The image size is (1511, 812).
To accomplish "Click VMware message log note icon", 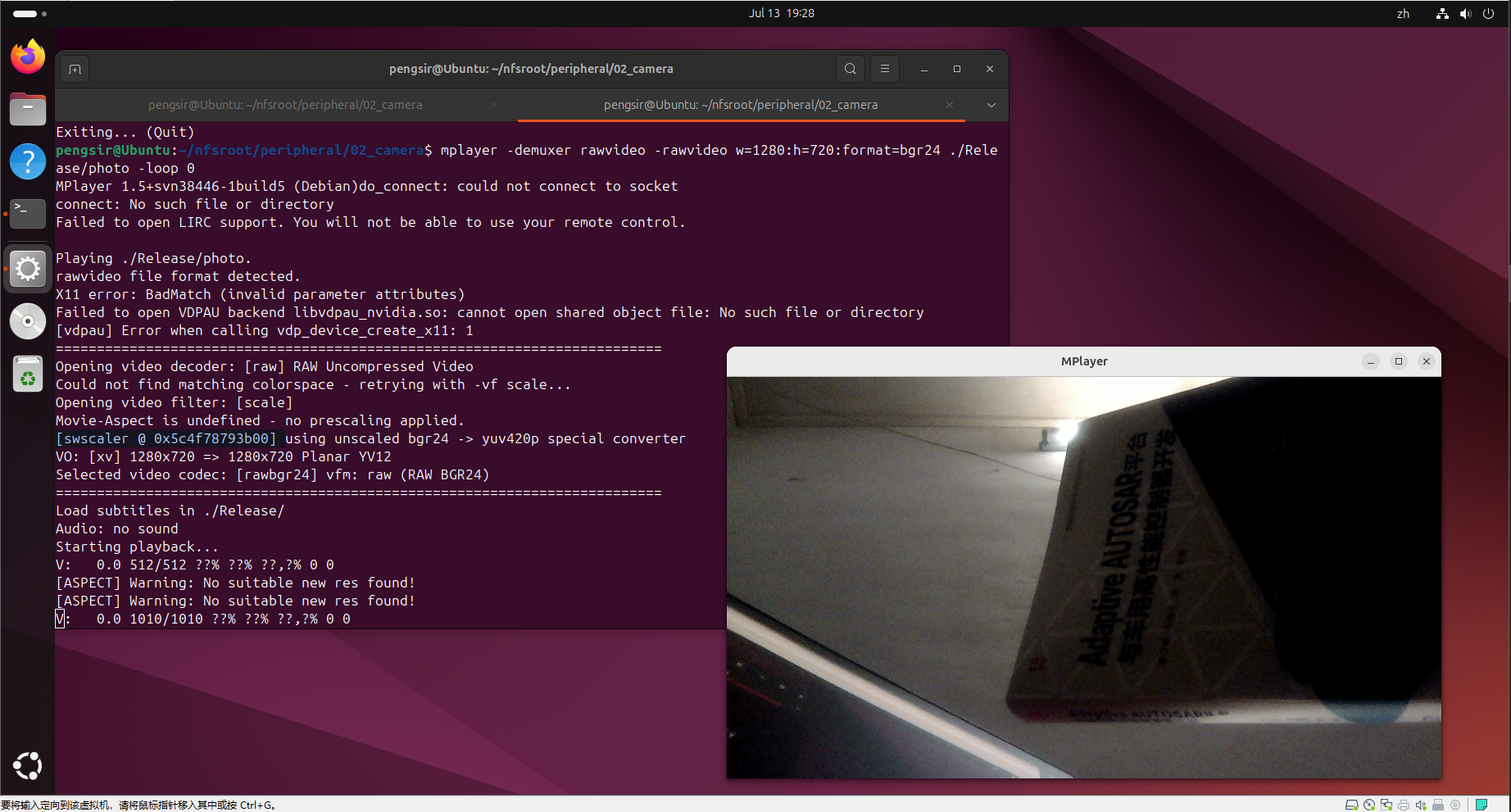I will tap(1482, 805).
